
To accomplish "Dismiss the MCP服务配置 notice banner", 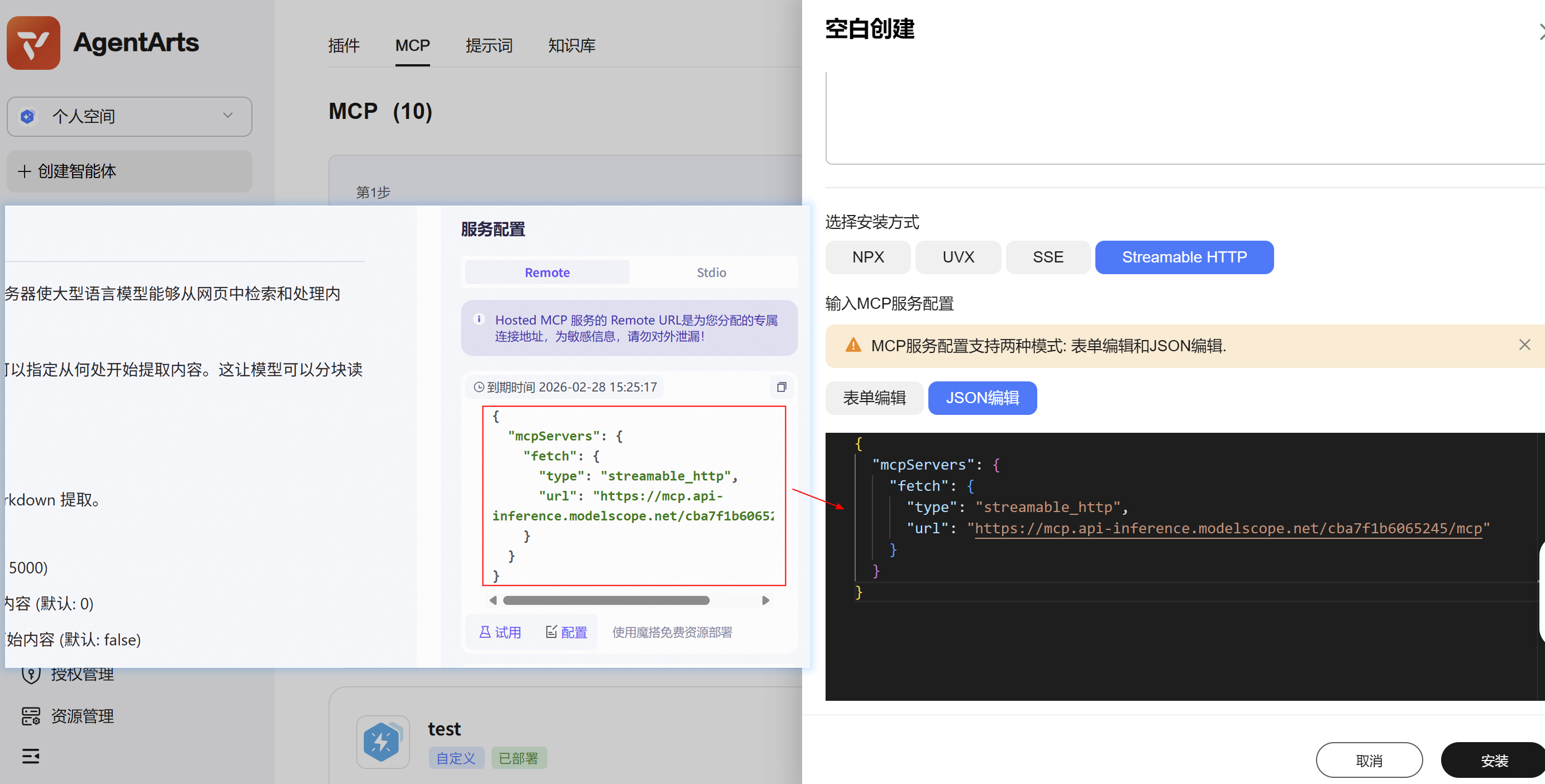I will [x=1524, y=345].
